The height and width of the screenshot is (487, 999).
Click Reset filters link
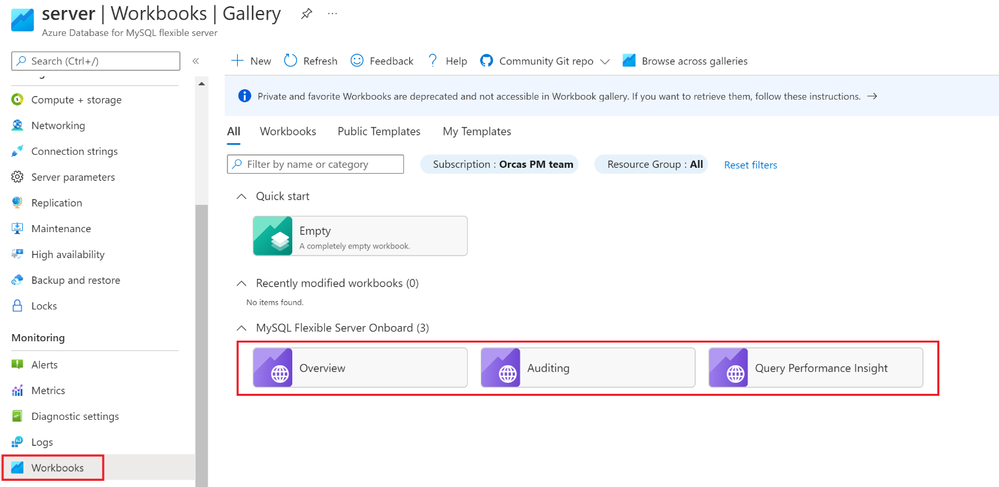(751, 164)
